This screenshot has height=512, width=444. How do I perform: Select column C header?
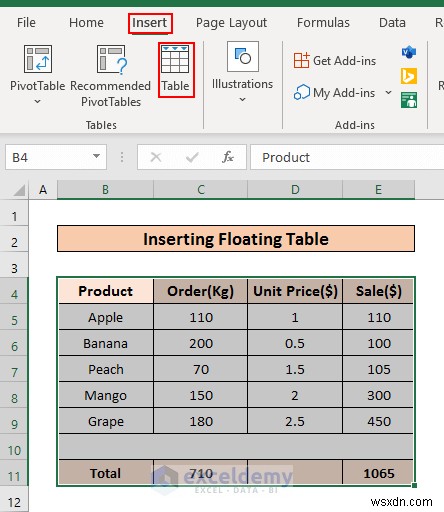pyautogui.click(x=201, y=190)
